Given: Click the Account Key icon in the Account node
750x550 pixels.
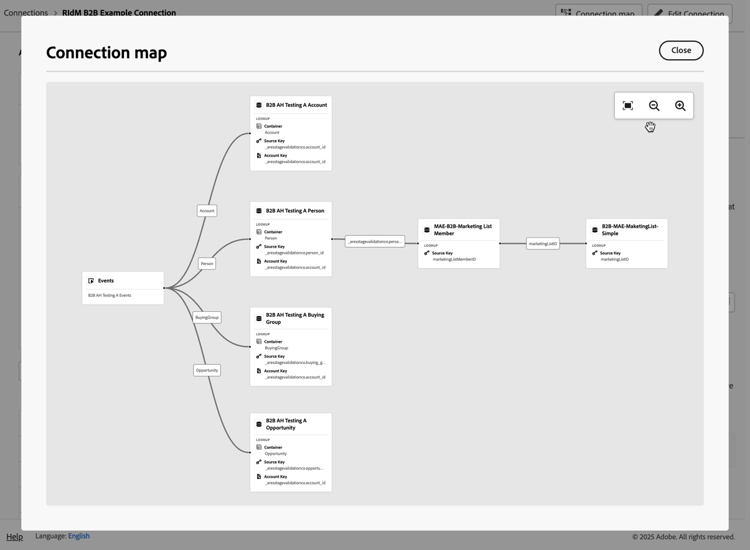Looking at the screenshot, I should [259, 155].
